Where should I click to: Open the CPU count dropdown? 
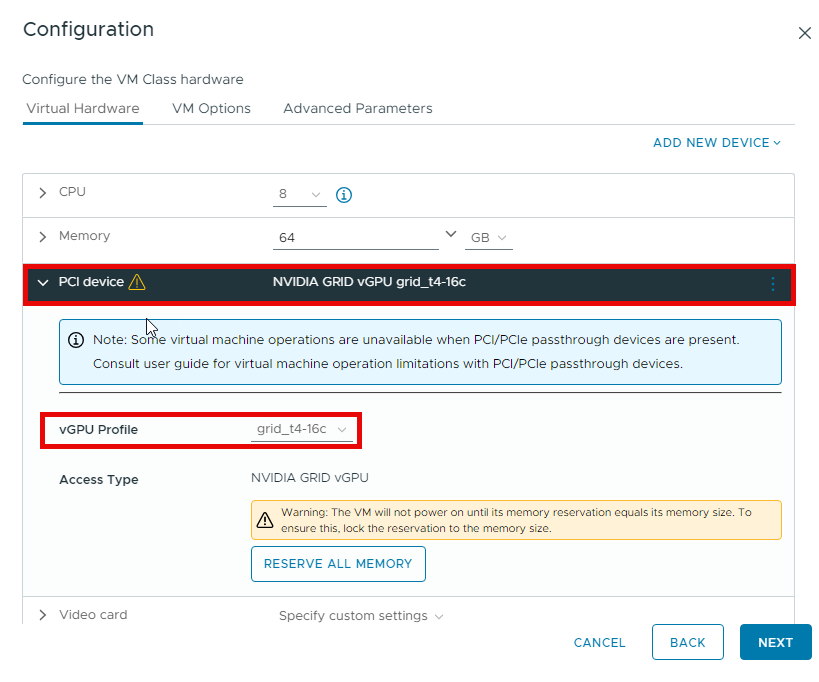(299, 194)
